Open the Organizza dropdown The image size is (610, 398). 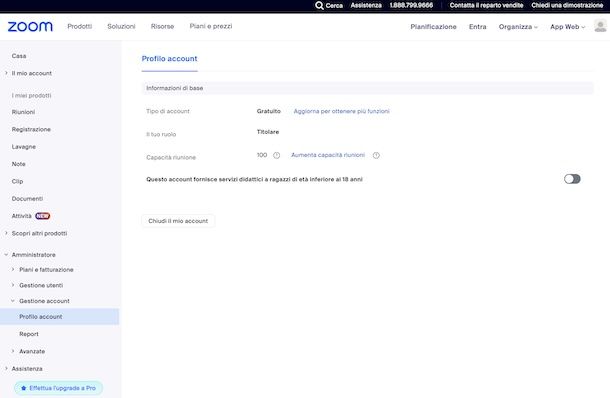(x=518, y=27)
